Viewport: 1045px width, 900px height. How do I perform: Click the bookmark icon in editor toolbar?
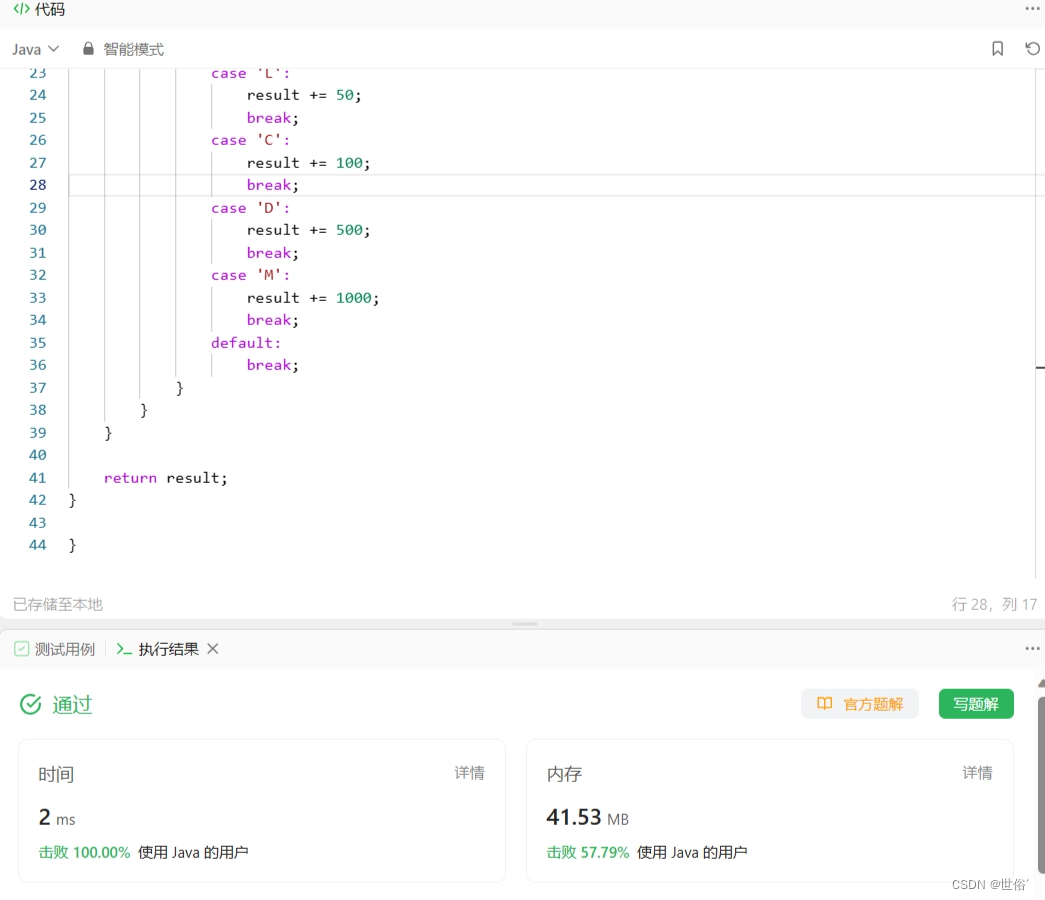[997, 49]
